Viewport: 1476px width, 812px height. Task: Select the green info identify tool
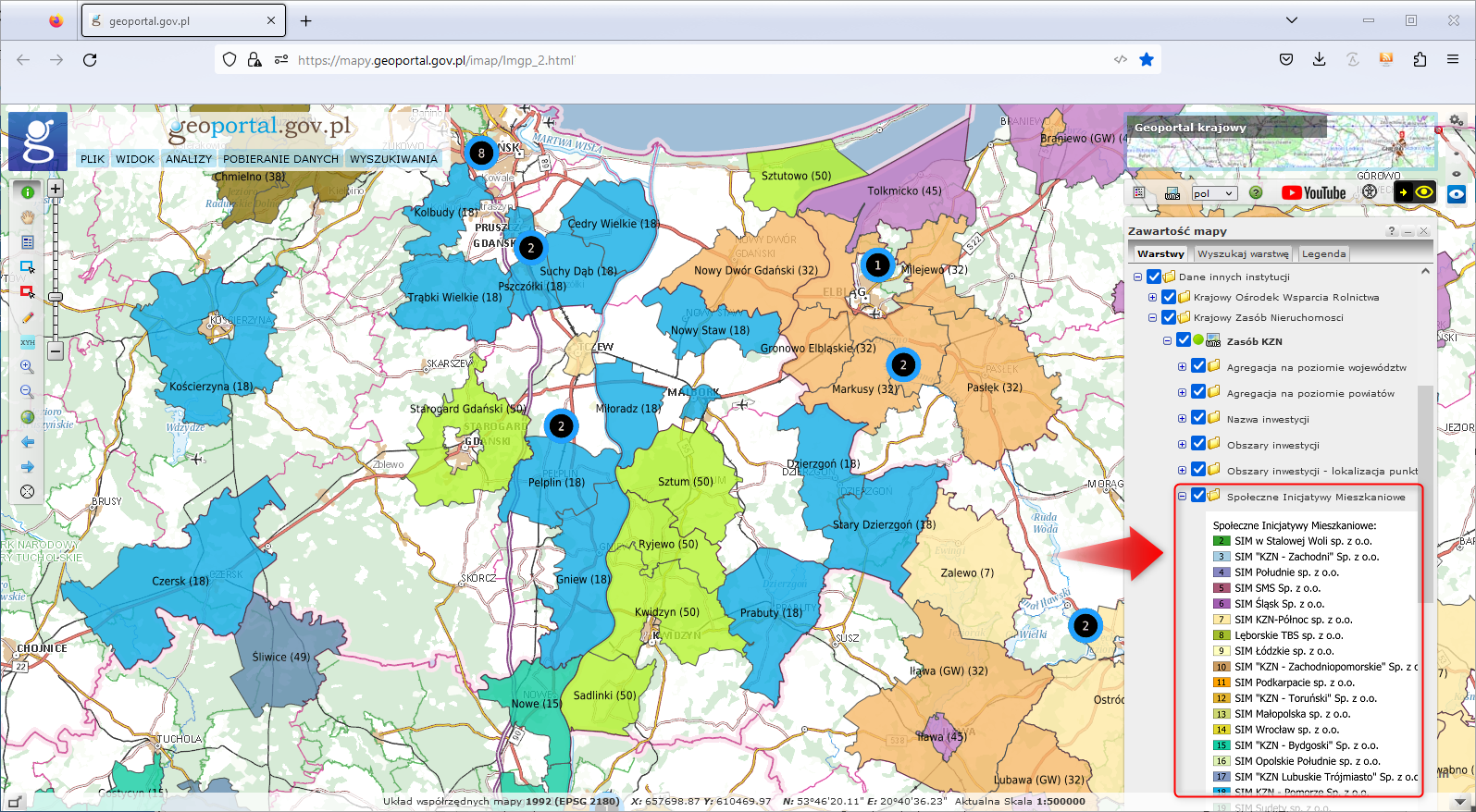tap(28, 192)
